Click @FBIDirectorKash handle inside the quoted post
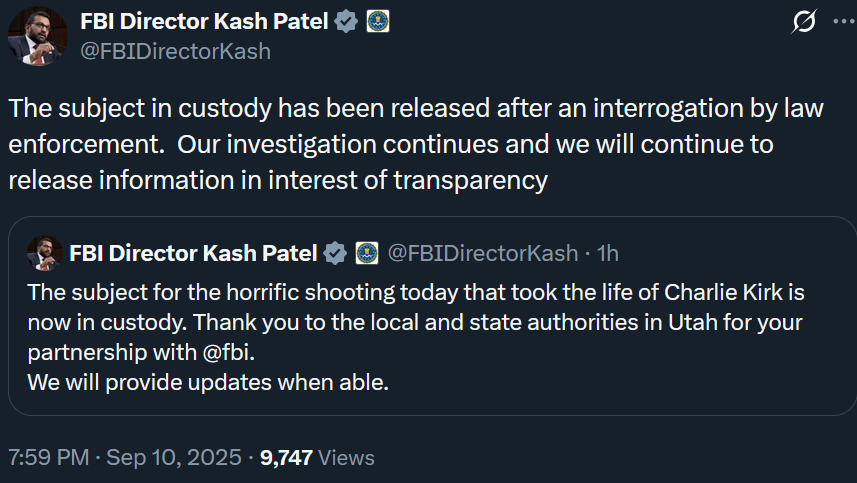Image resolution: width=857 pixels, height=483 pixels. coord(482,253)
